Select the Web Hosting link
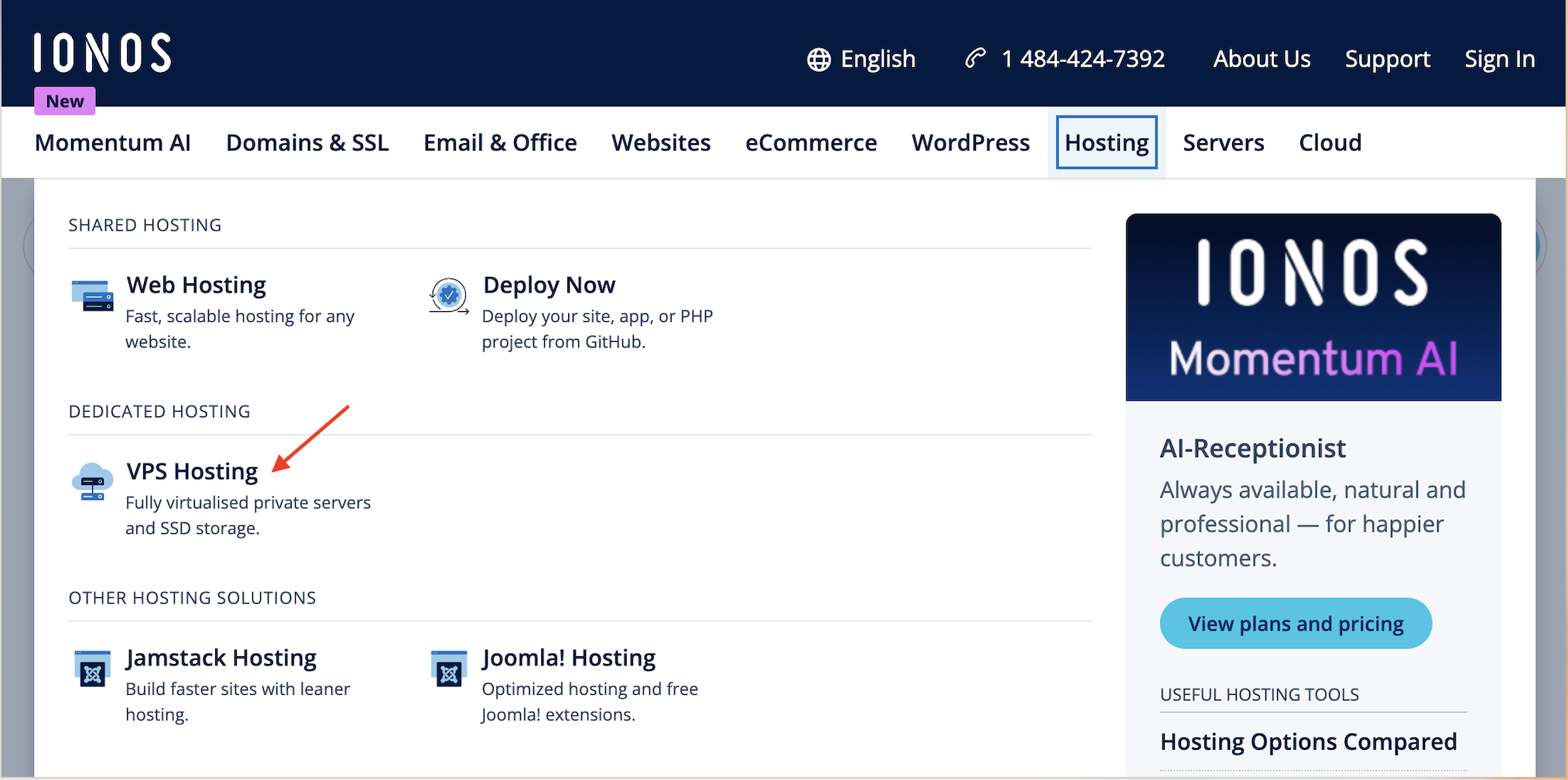1568x780 pixels. pos(197,285)
